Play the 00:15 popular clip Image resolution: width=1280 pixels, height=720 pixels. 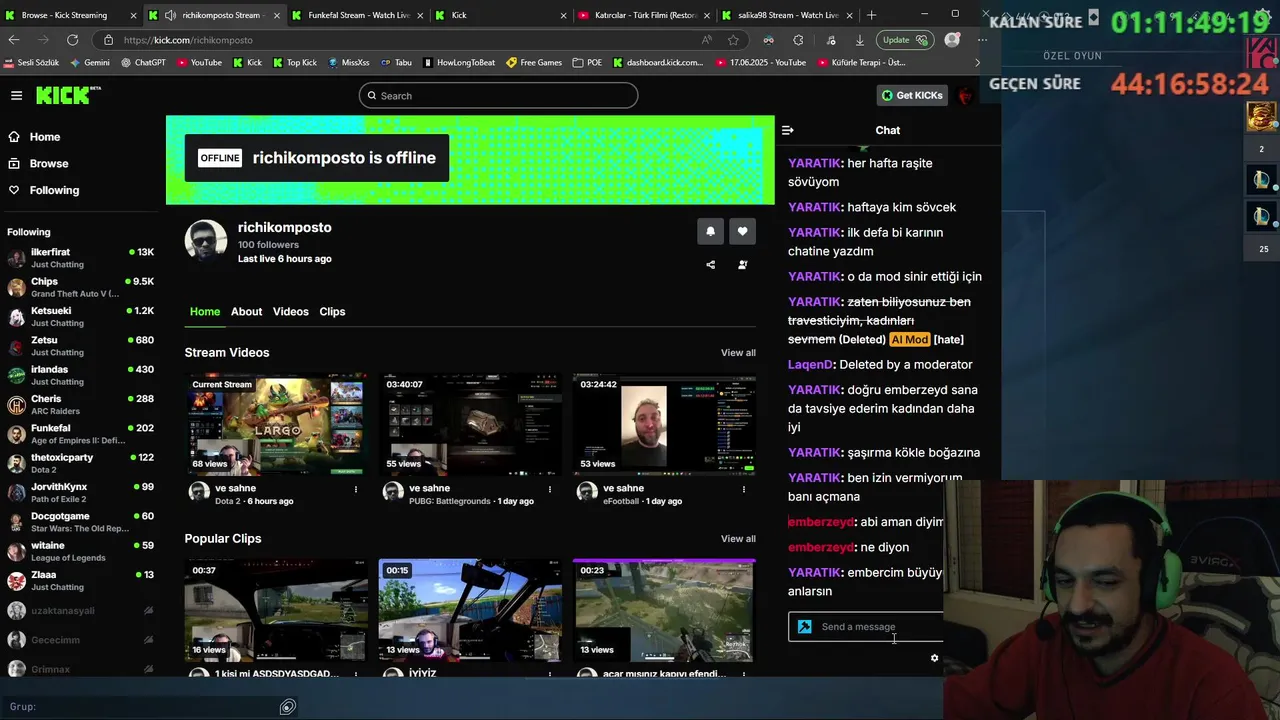pyautogui.click(x=470, y=610)
